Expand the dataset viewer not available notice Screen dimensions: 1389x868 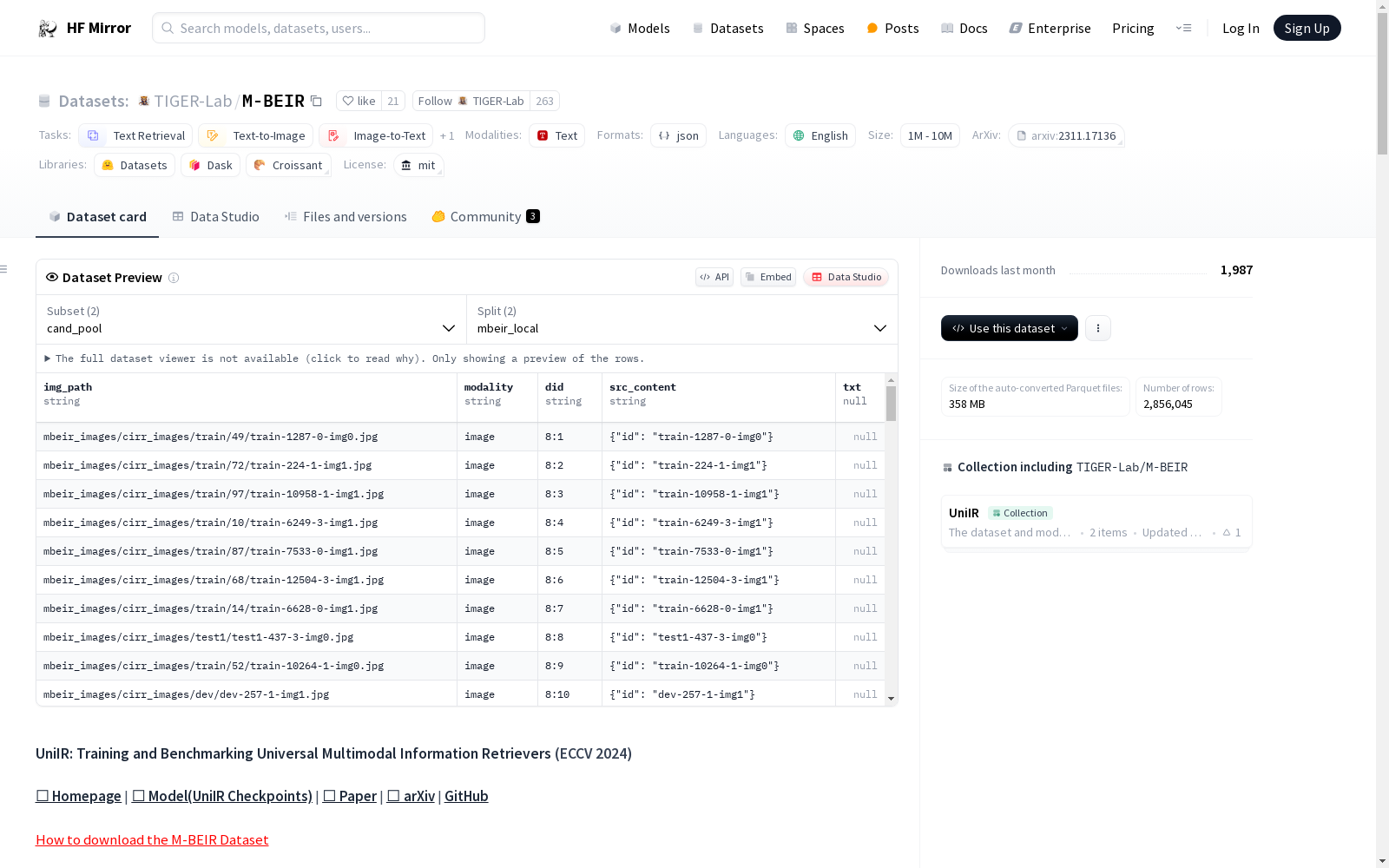(344, 358)
